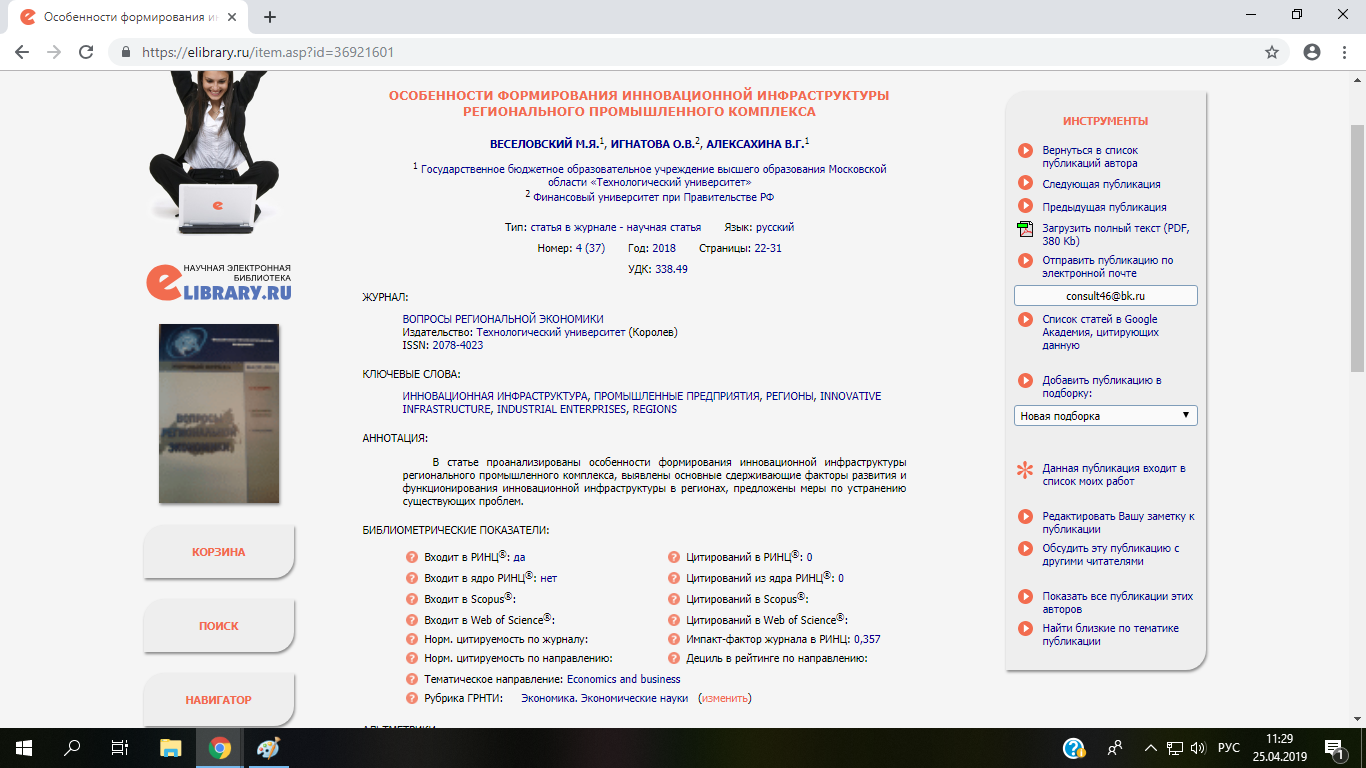This screenshot has width=1366, height=768.
Task: Open the Paint app on the taskbar
Action: pos(269,748)
